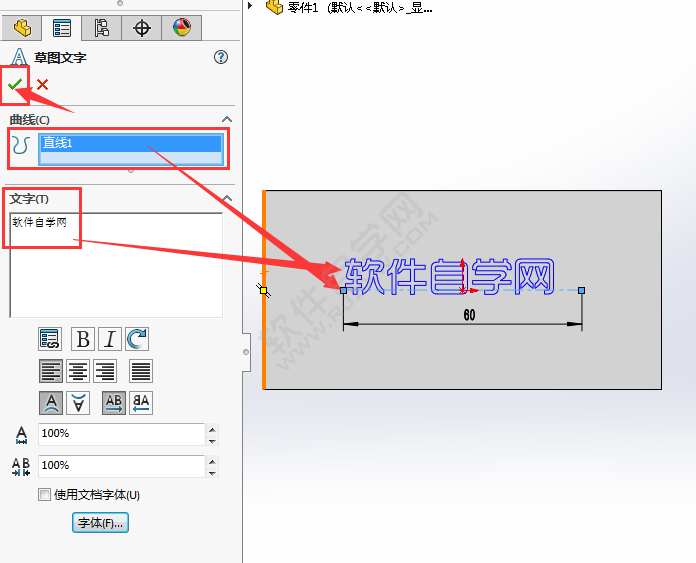Viewport: 696px width, 563px height.
Task: Click the width factor 100% field
Action: (121, 434)
